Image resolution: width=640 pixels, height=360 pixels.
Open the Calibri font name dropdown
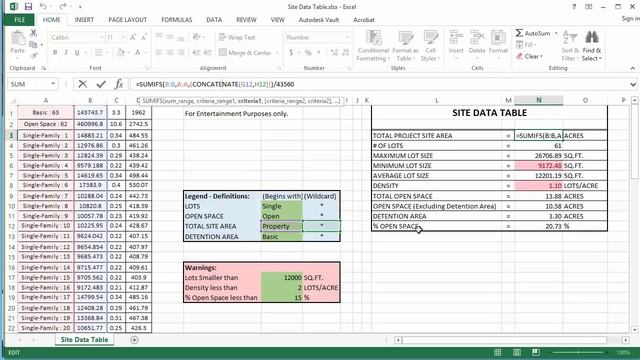(102, 37)
